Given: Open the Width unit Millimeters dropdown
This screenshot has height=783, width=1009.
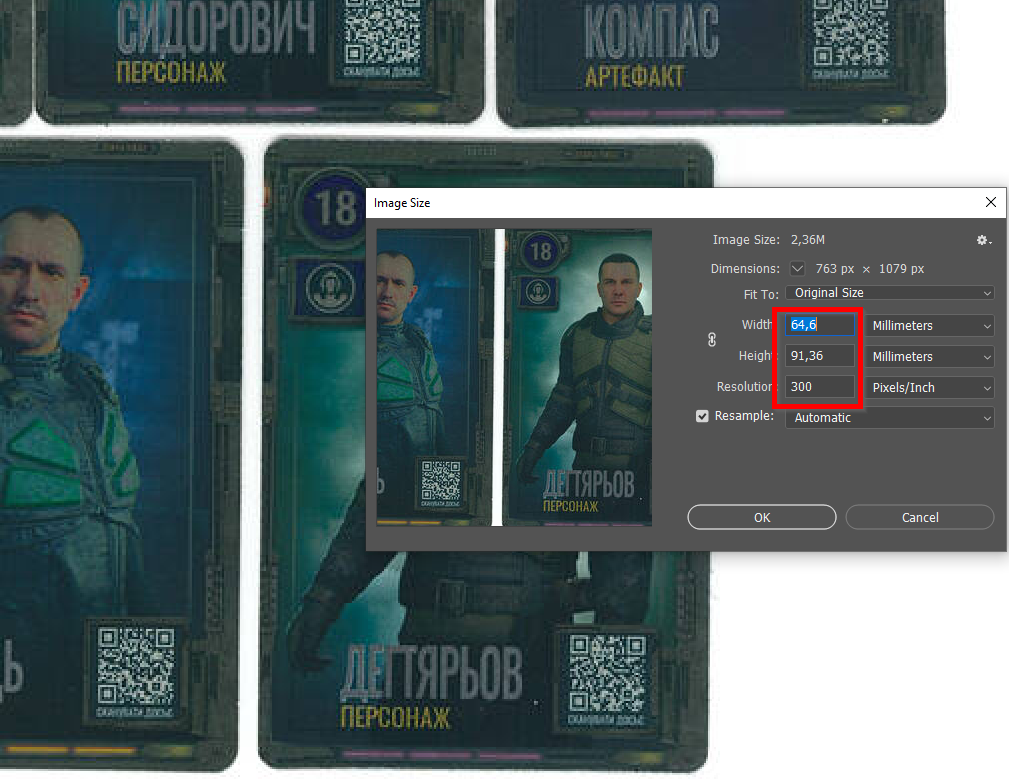Looking at the screenshot, I should click(930, 326).
